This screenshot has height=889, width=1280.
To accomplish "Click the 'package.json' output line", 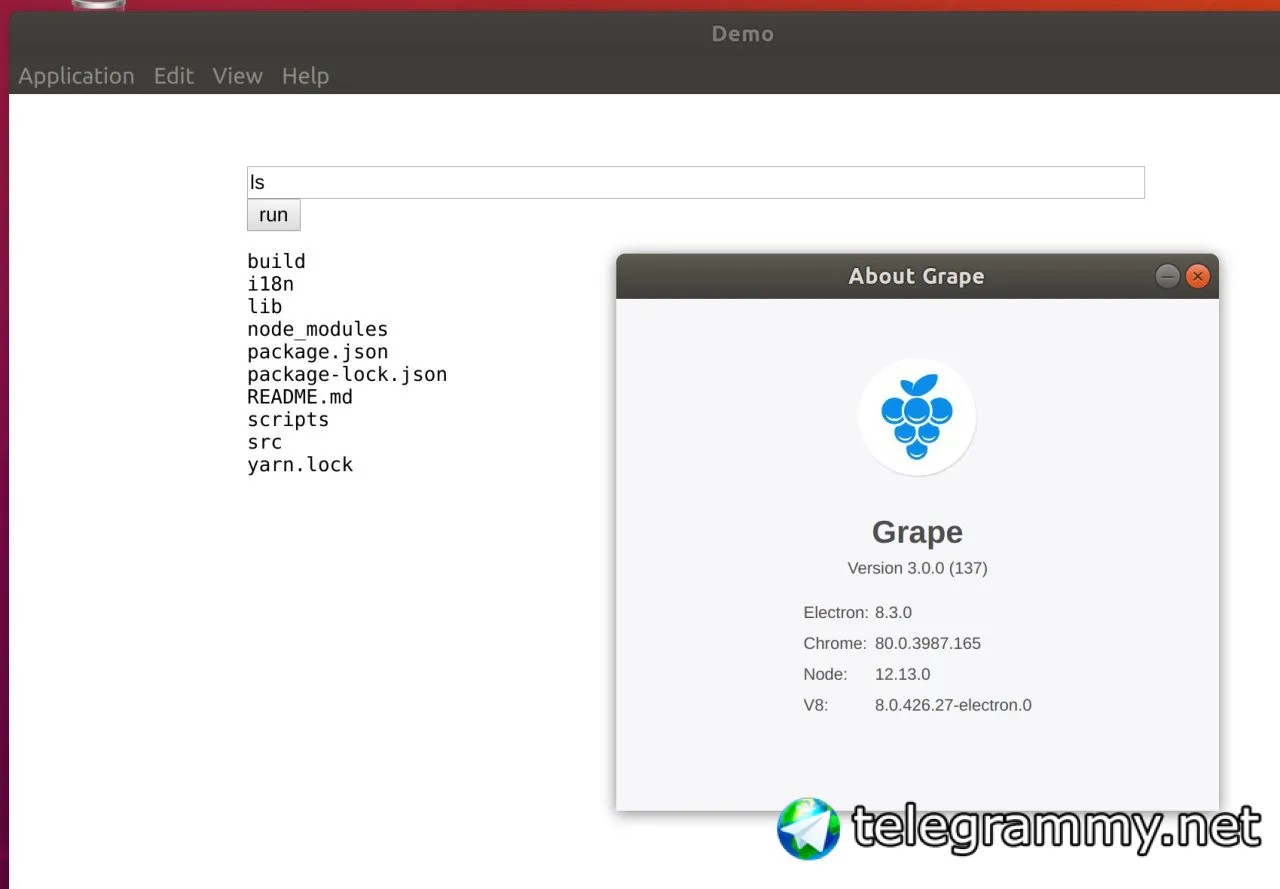I will pyautogui.click(x=318, y=352).
